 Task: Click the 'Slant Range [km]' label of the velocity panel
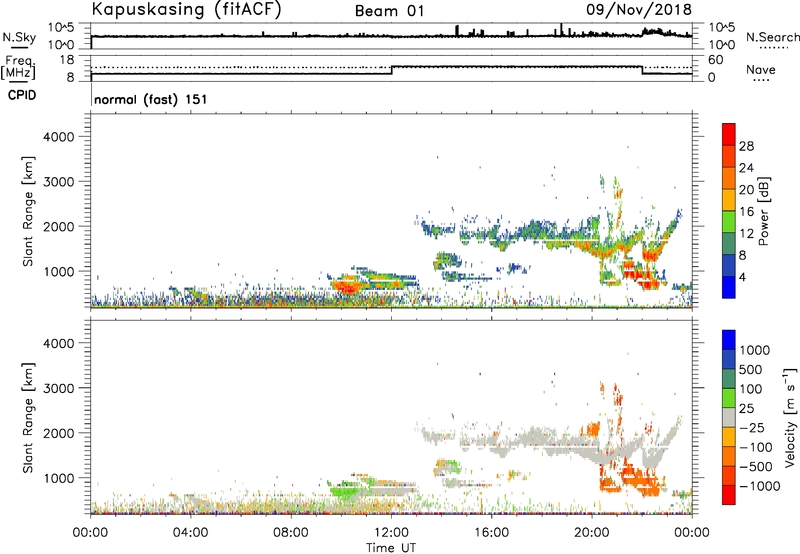(28, 418)
